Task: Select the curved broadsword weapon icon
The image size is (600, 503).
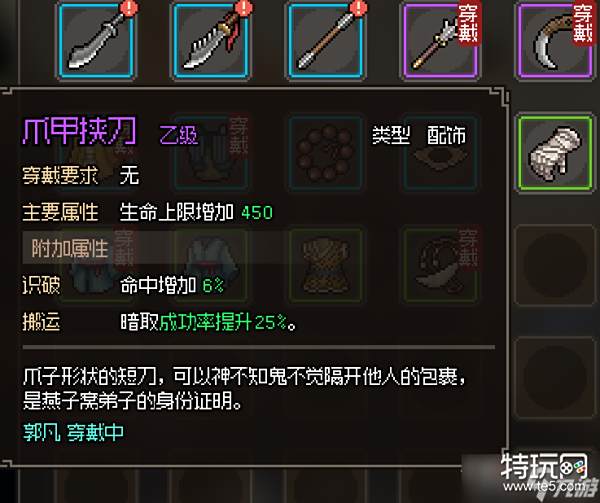Action: pos(96,41)
